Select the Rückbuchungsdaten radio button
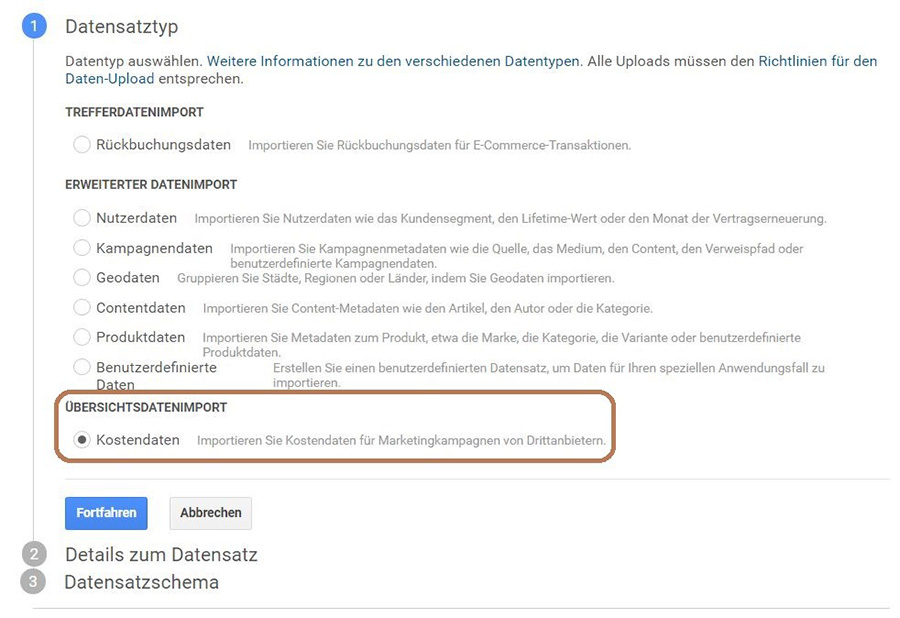 82,145
